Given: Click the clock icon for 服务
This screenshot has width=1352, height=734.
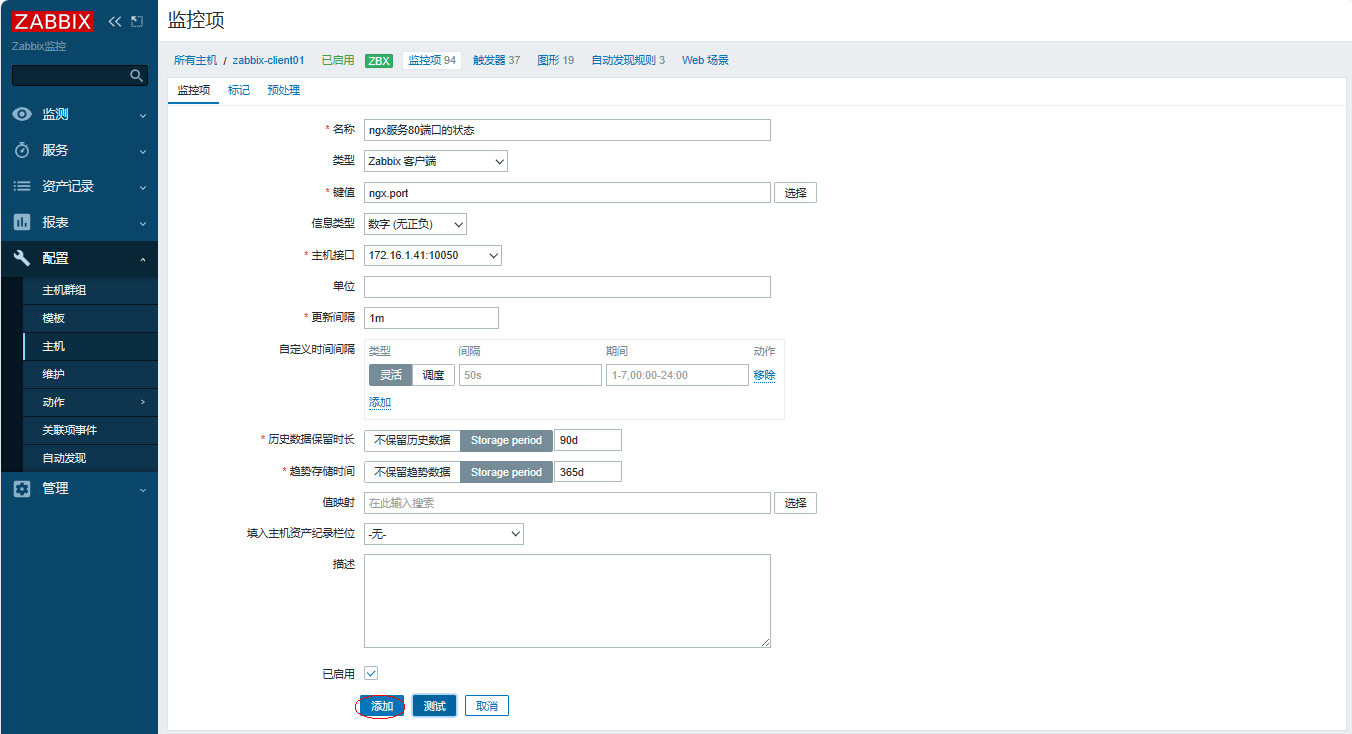Looking at the screenshot, I should [x=22, y=150].
